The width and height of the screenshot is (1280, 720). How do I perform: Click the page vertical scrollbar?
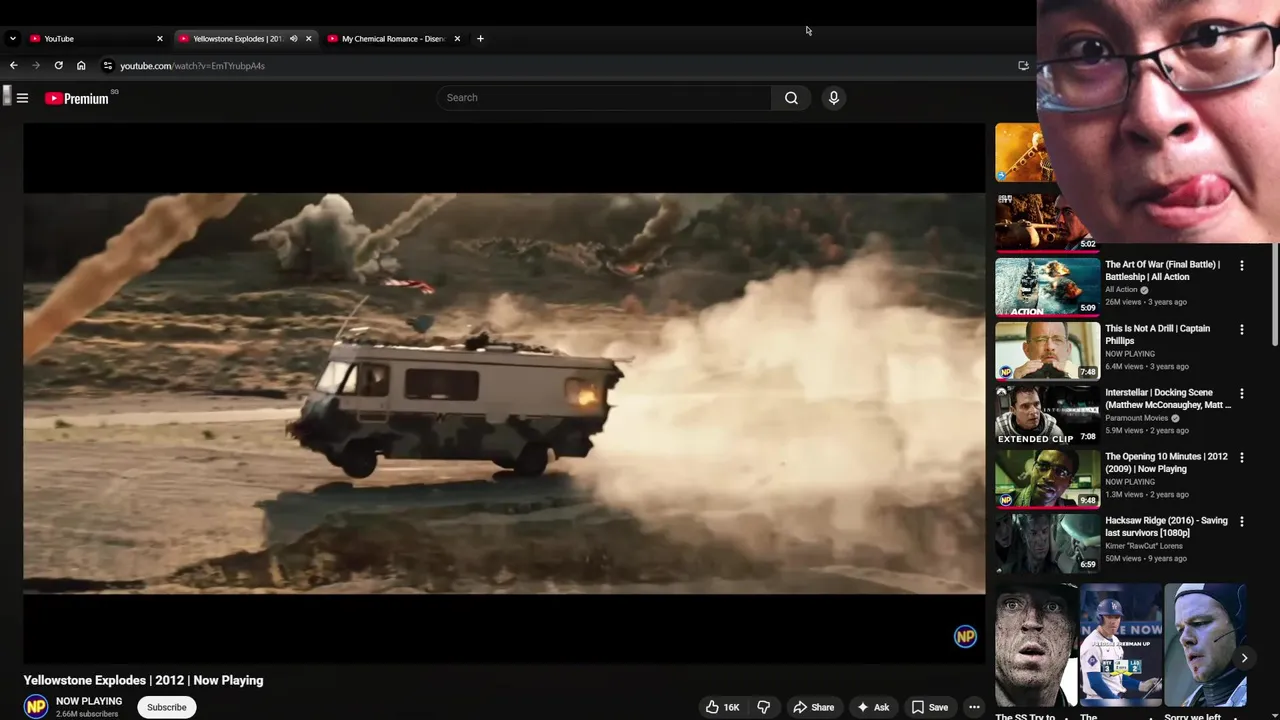pos(1274,295)
